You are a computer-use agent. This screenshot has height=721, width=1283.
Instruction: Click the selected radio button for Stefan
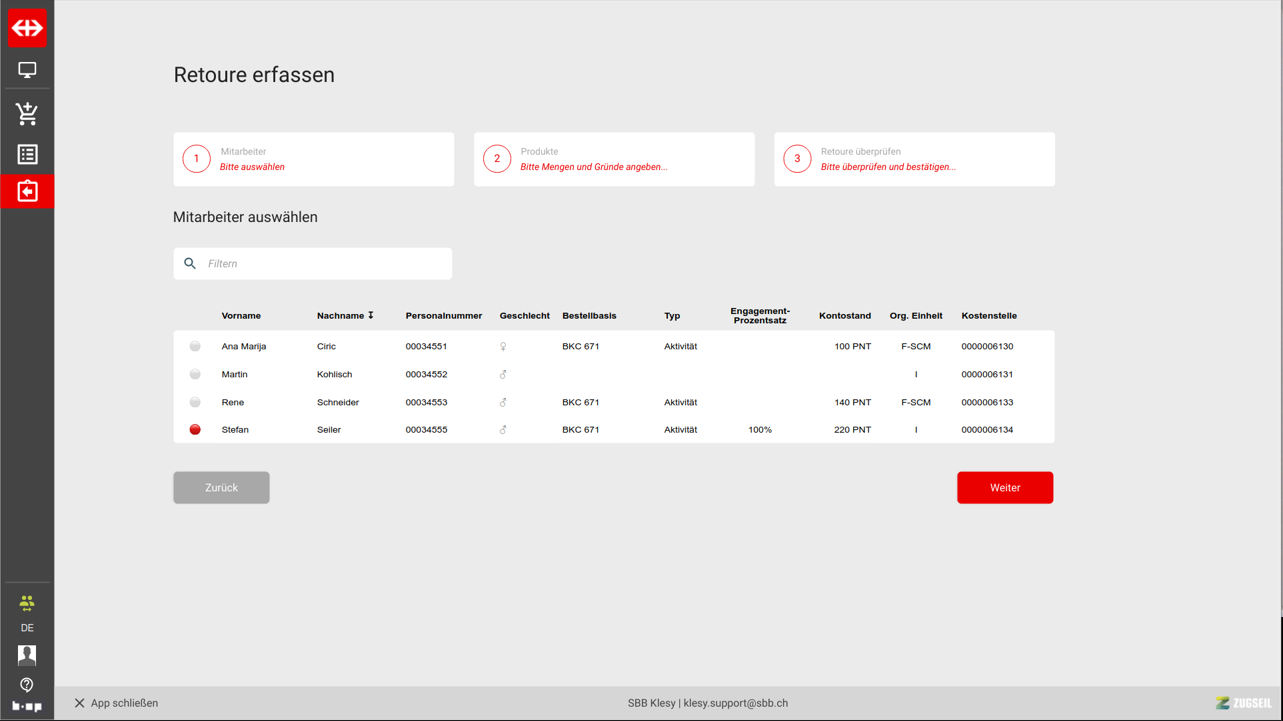[x=195, y=430]
